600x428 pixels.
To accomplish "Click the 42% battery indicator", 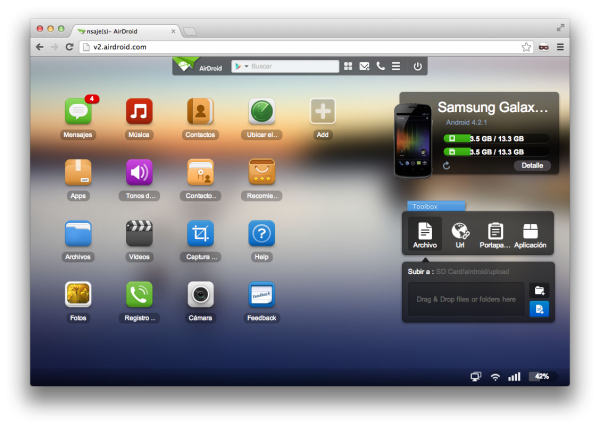I will tap(541, 376).
